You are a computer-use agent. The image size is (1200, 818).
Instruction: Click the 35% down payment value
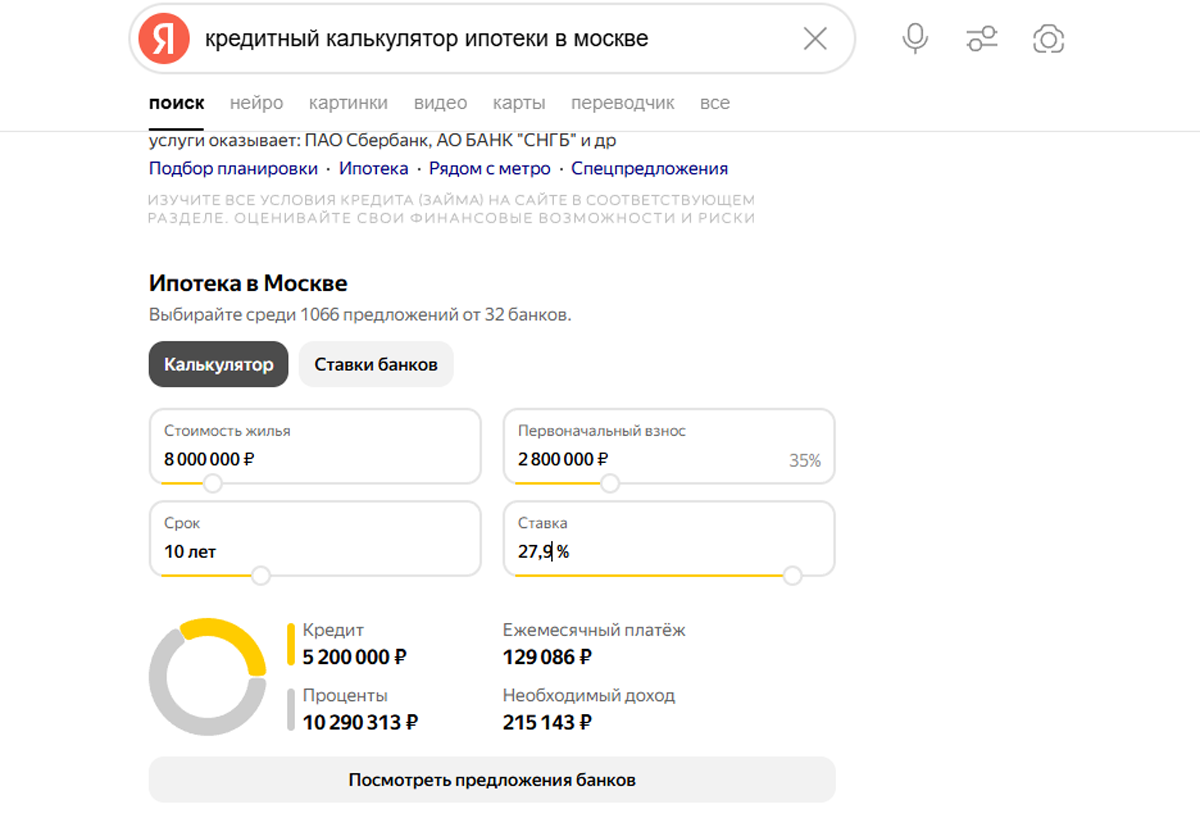coord(804,461)
